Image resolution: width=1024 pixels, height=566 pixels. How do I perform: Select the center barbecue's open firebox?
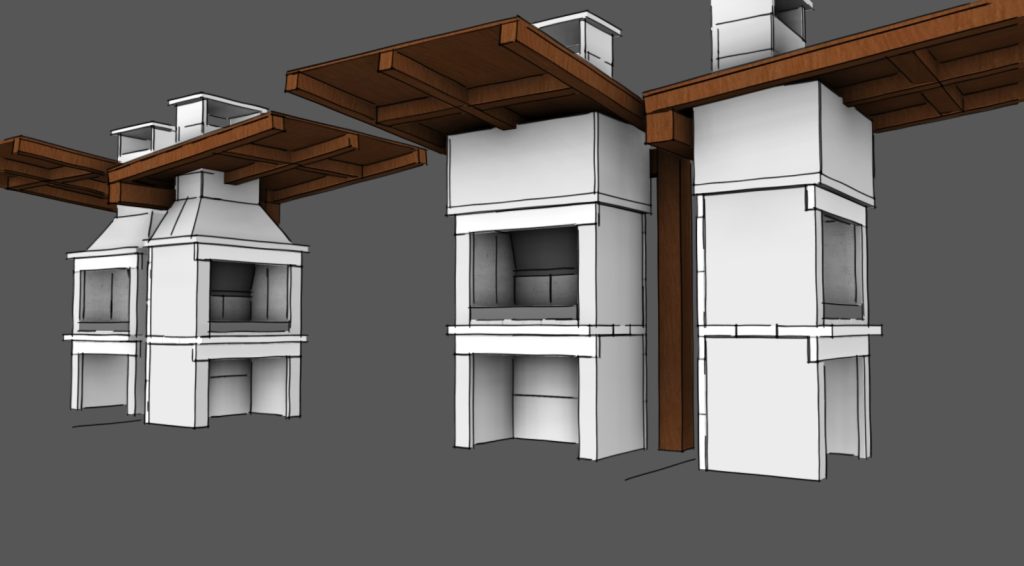(524, 274)
